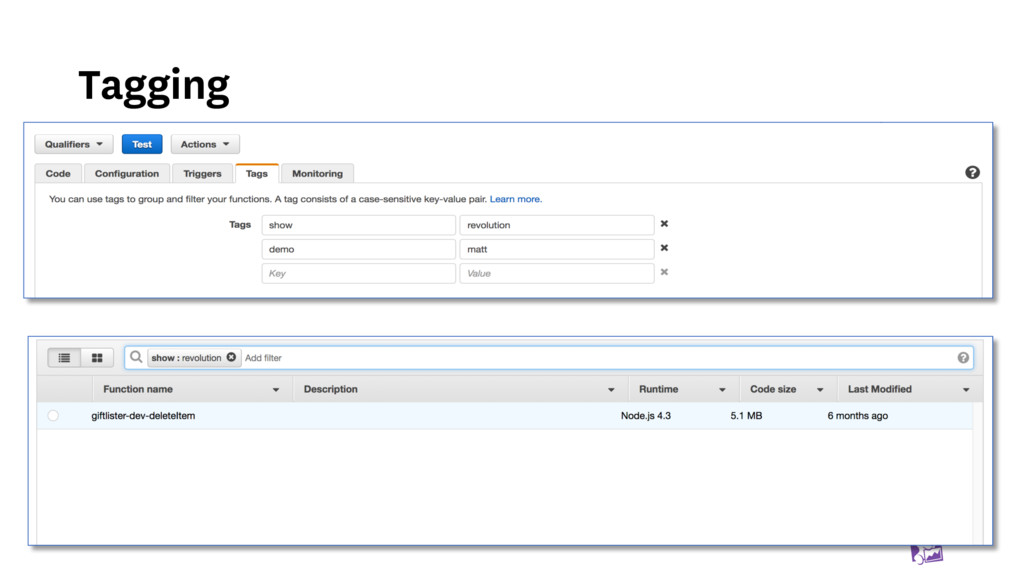Switch to grid view of functions
This screenshot has width=1024, height=576.
[97, 357]
